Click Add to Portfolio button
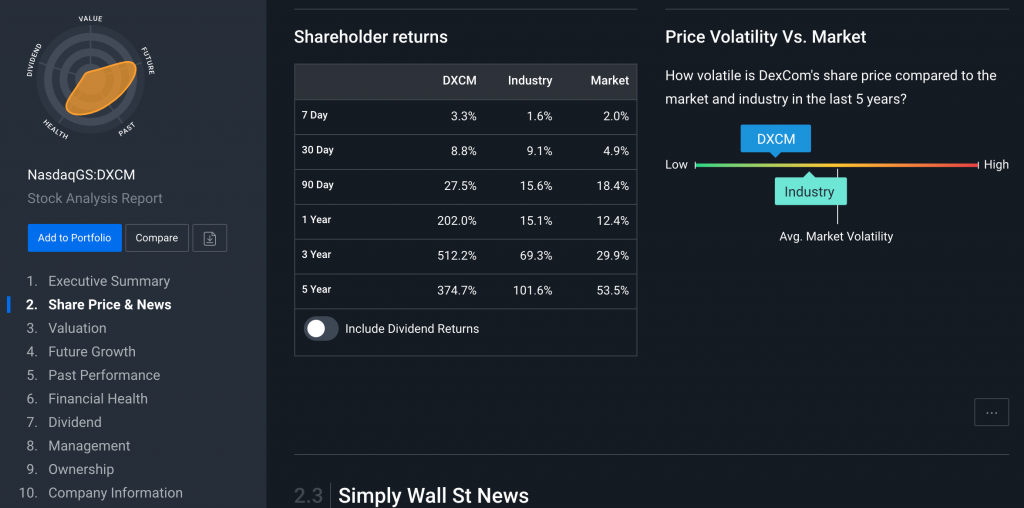 (x=74, y=238)
